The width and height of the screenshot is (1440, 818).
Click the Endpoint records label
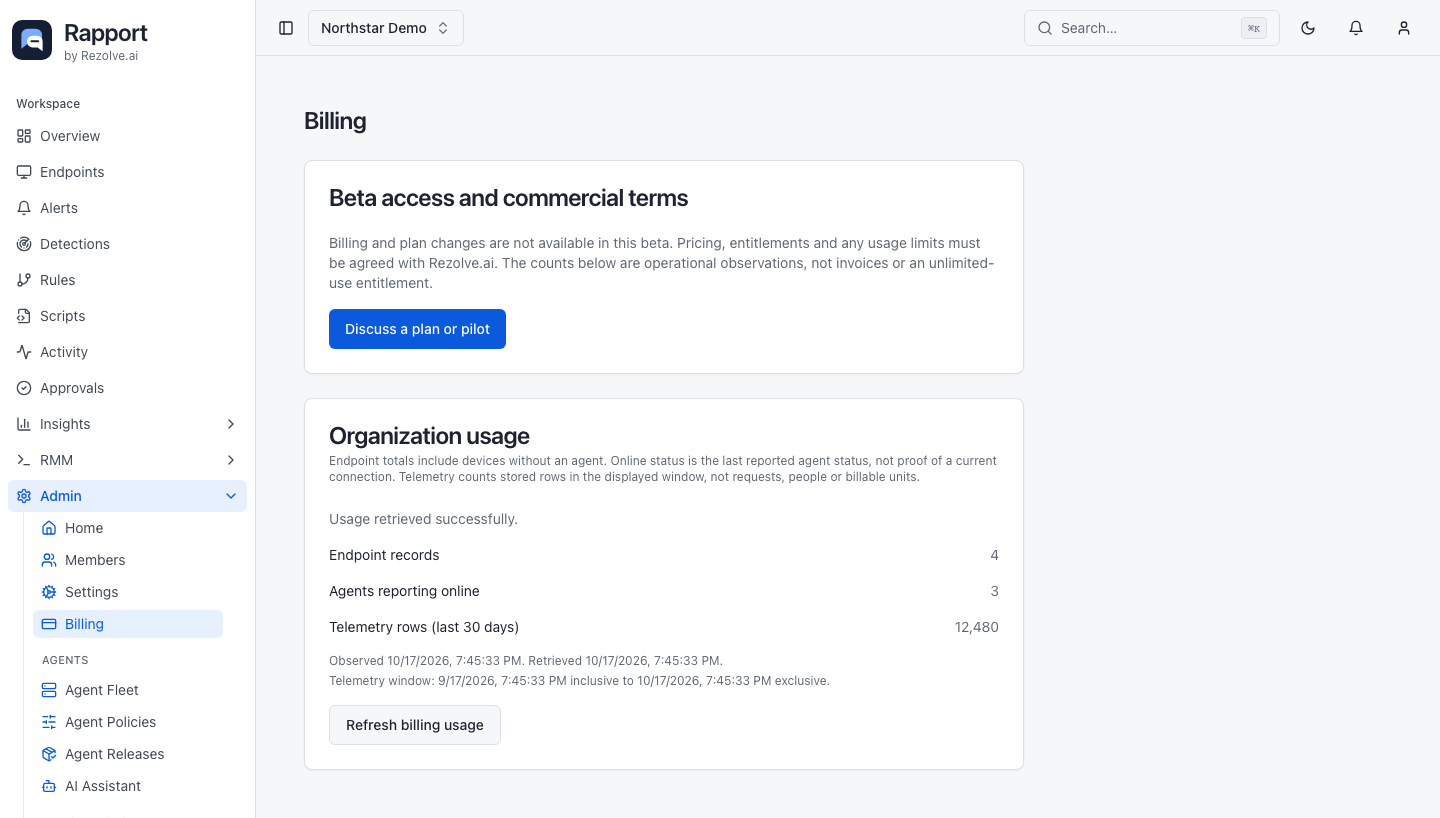coord(384,555)
